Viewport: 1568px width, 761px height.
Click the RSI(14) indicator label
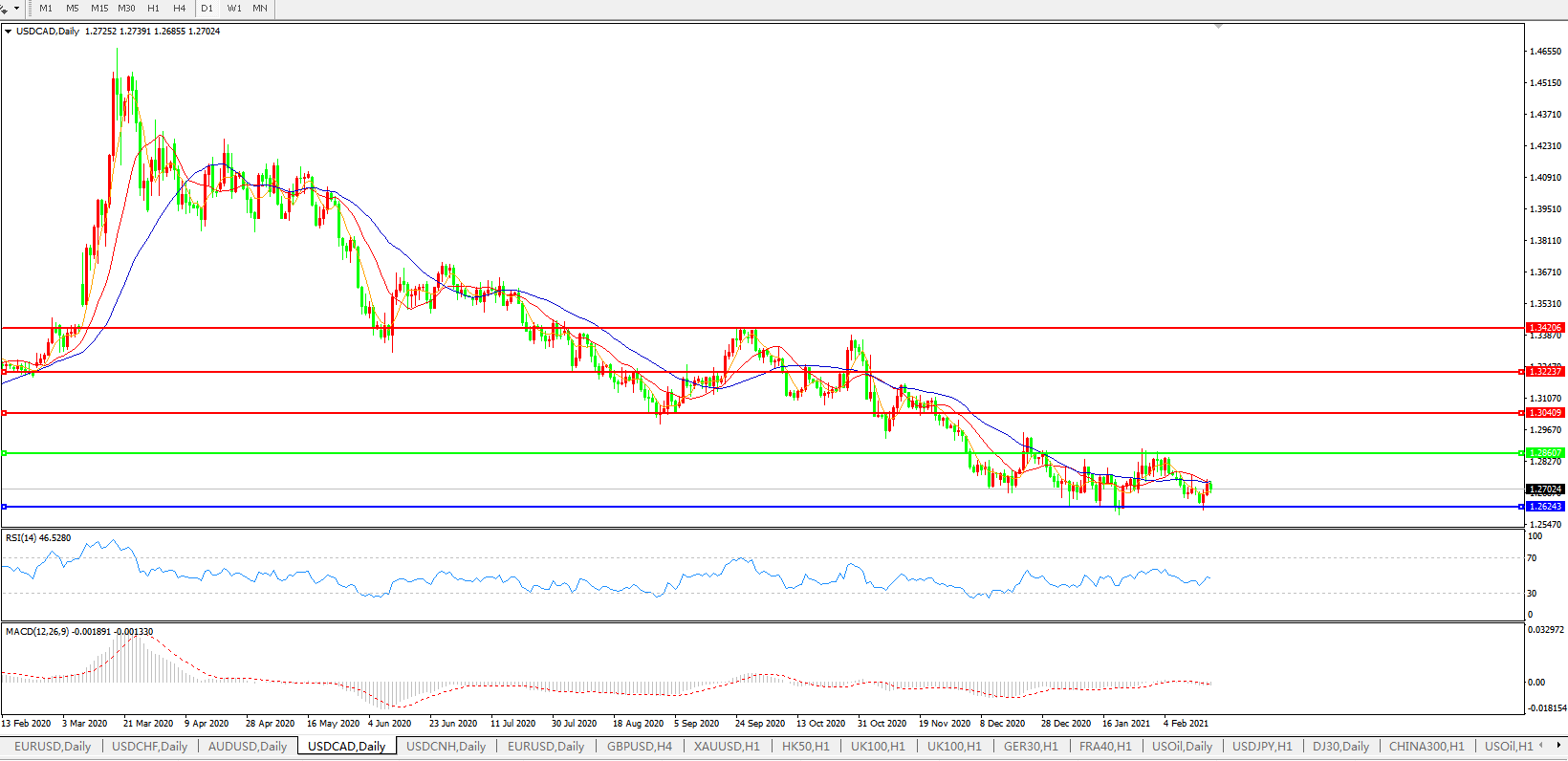tap(38, 538)
